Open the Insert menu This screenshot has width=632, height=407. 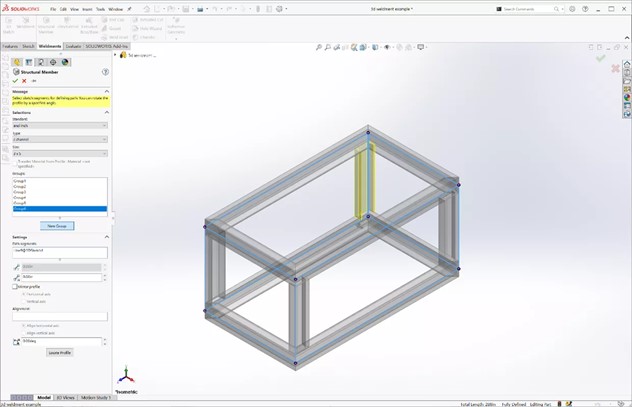tap(87, 9)
